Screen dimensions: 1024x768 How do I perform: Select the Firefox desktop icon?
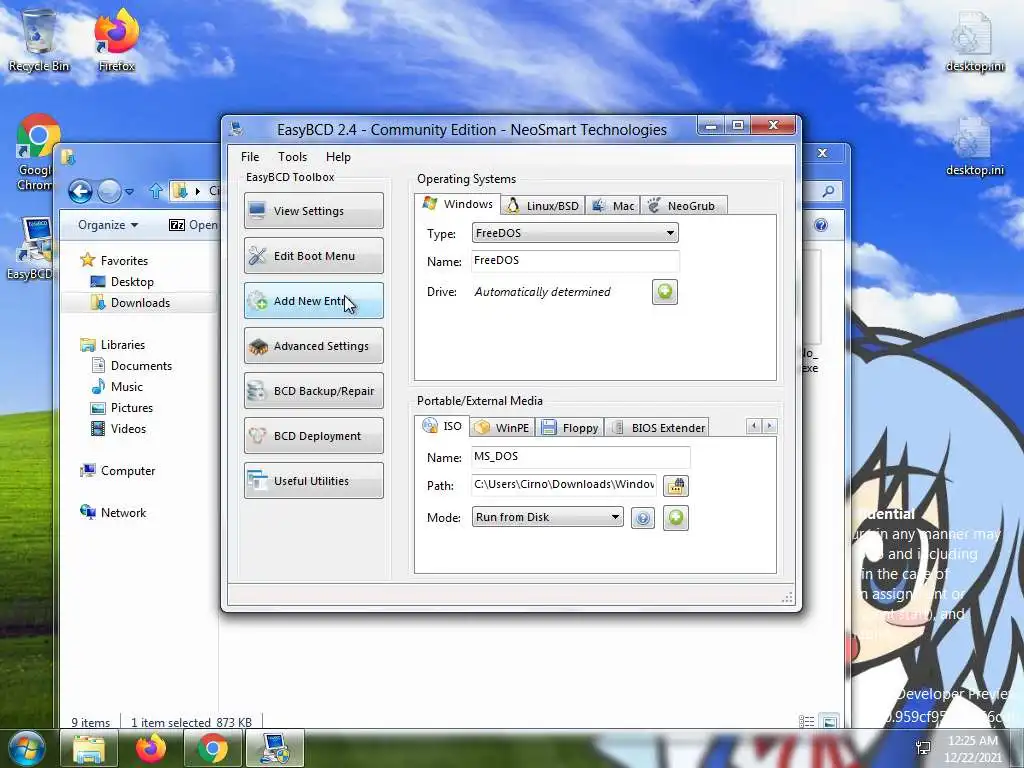pos(117,40)
